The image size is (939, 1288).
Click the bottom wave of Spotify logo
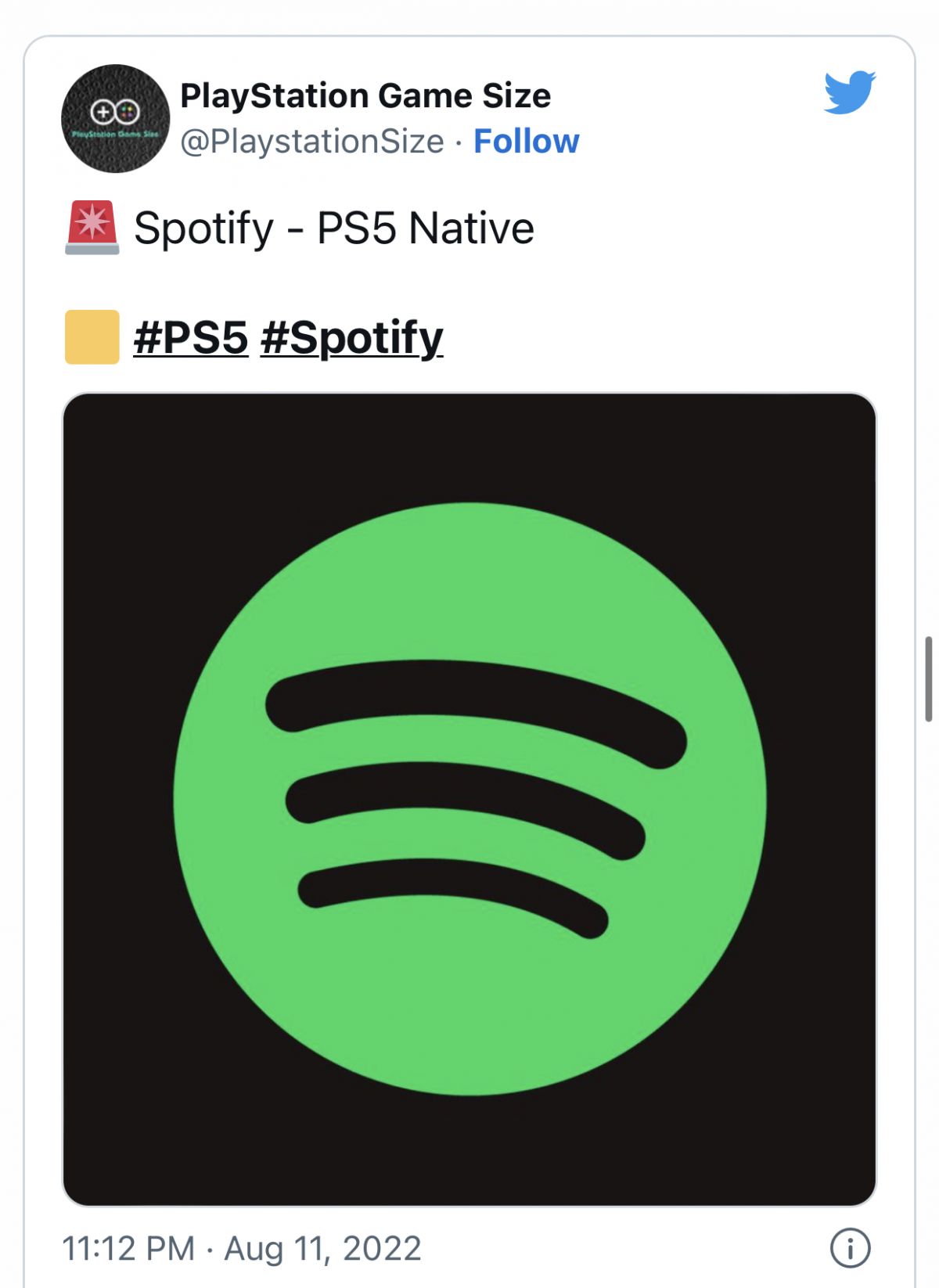[454, 883]
